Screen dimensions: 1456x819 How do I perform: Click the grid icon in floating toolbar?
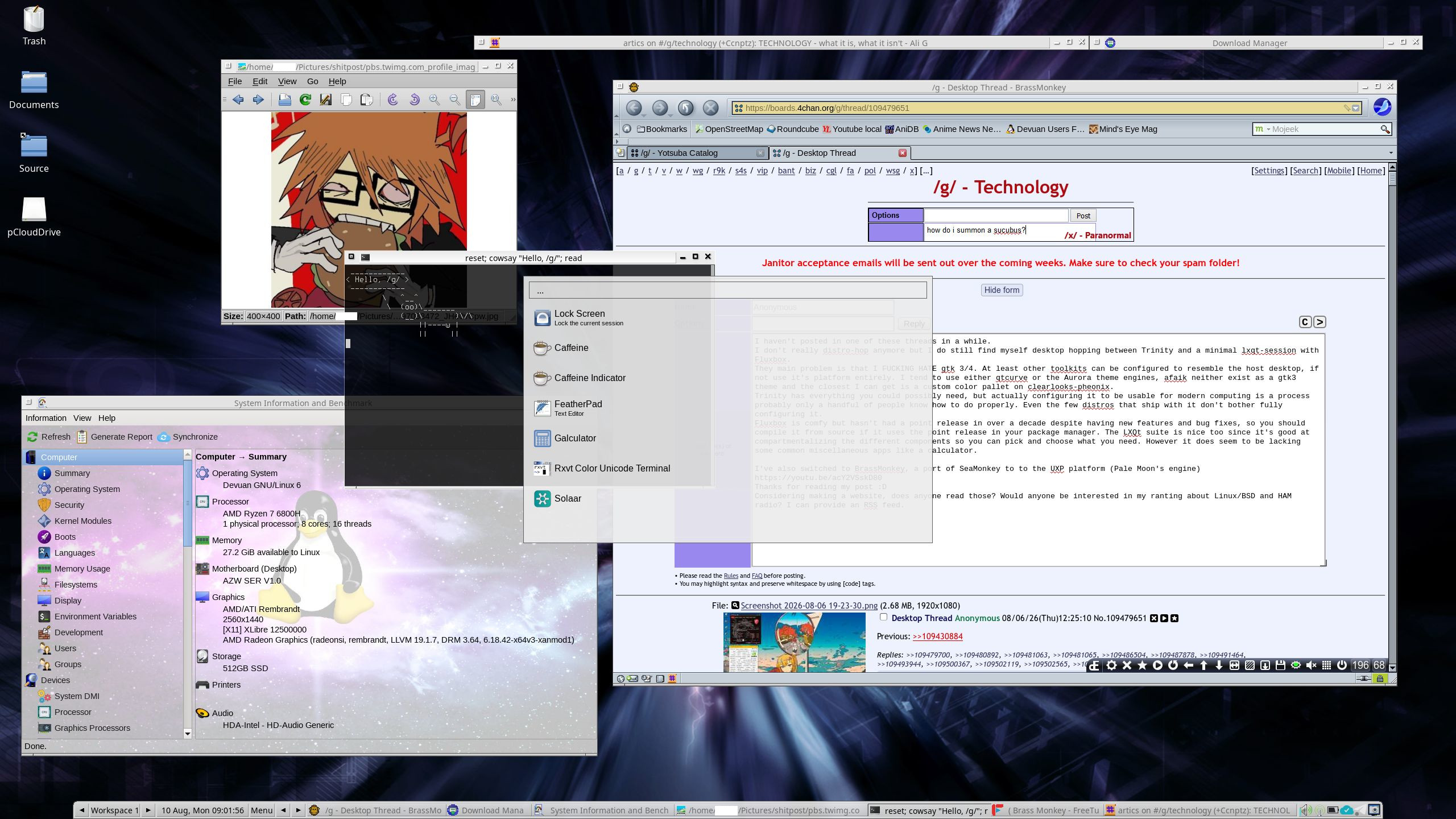(1326, 665)
